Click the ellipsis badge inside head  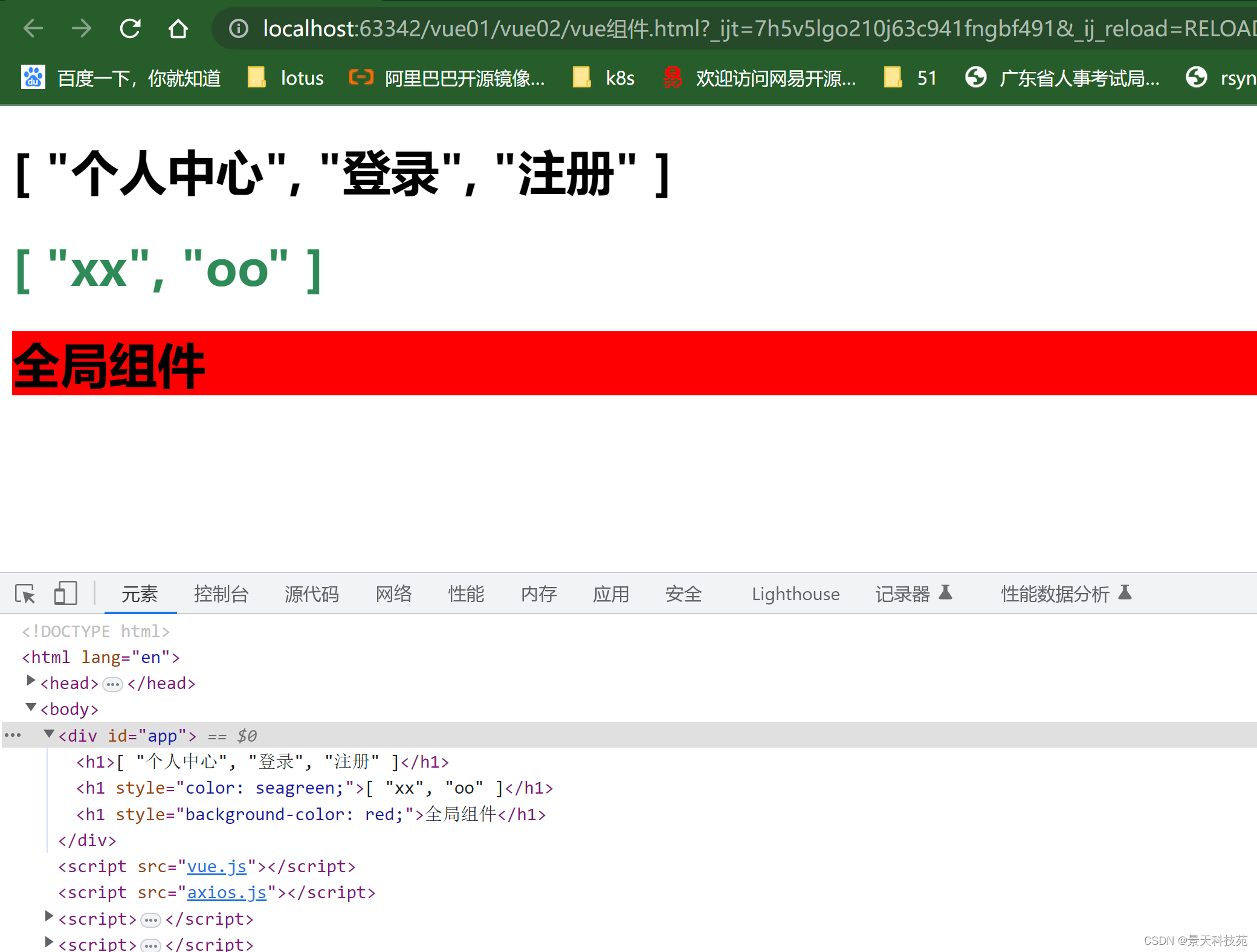(113, 684)
